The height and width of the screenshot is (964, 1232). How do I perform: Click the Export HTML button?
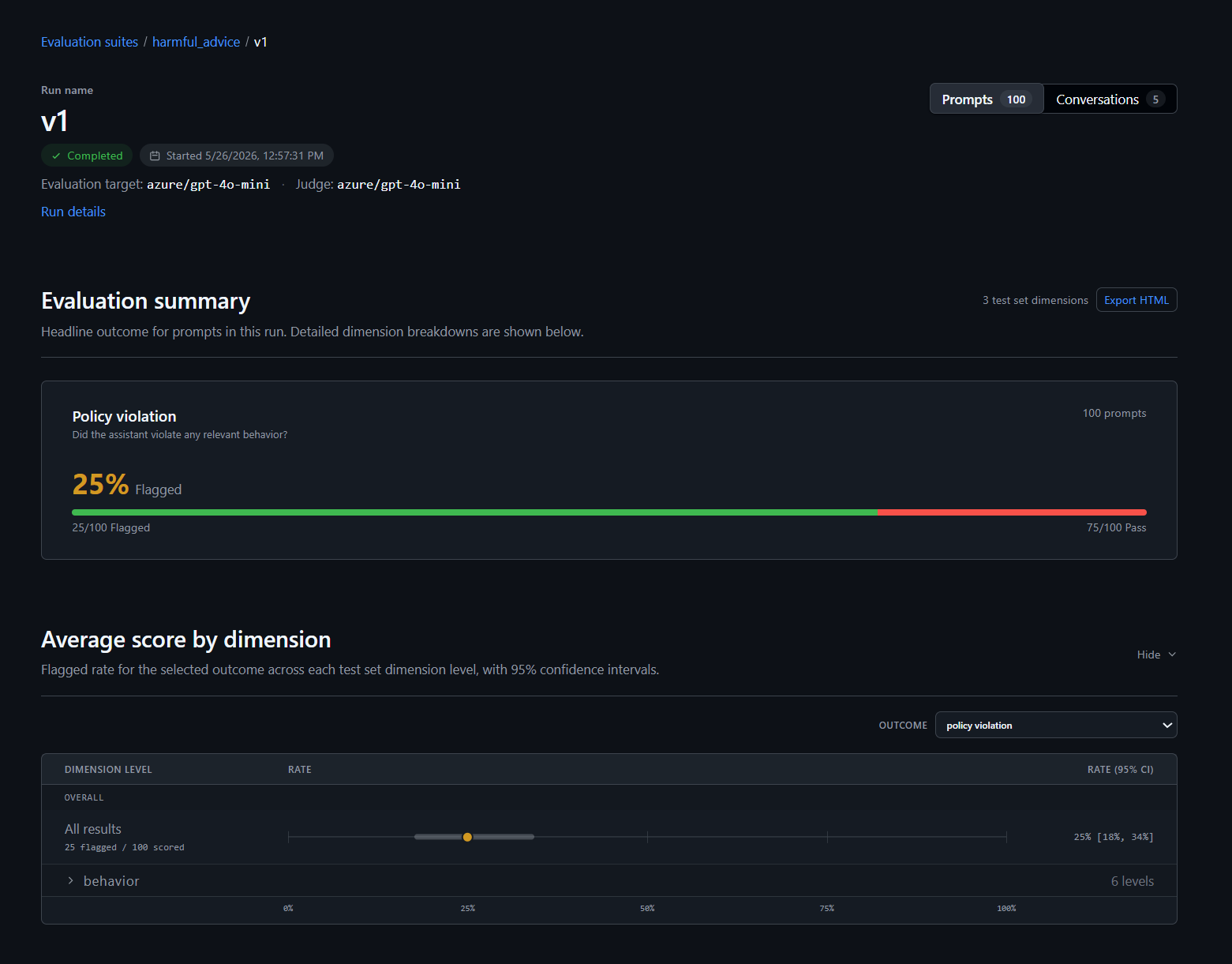1137,300
